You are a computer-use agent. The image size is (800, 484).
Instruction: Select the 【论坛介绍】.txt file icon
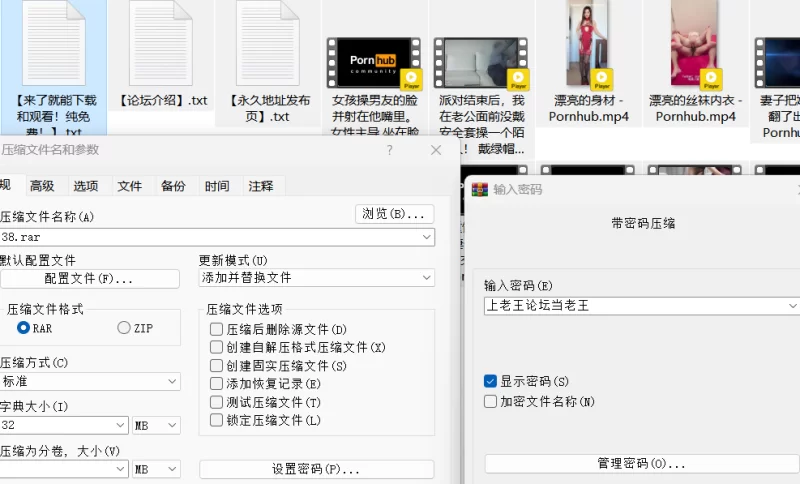(x=161, y=43)
